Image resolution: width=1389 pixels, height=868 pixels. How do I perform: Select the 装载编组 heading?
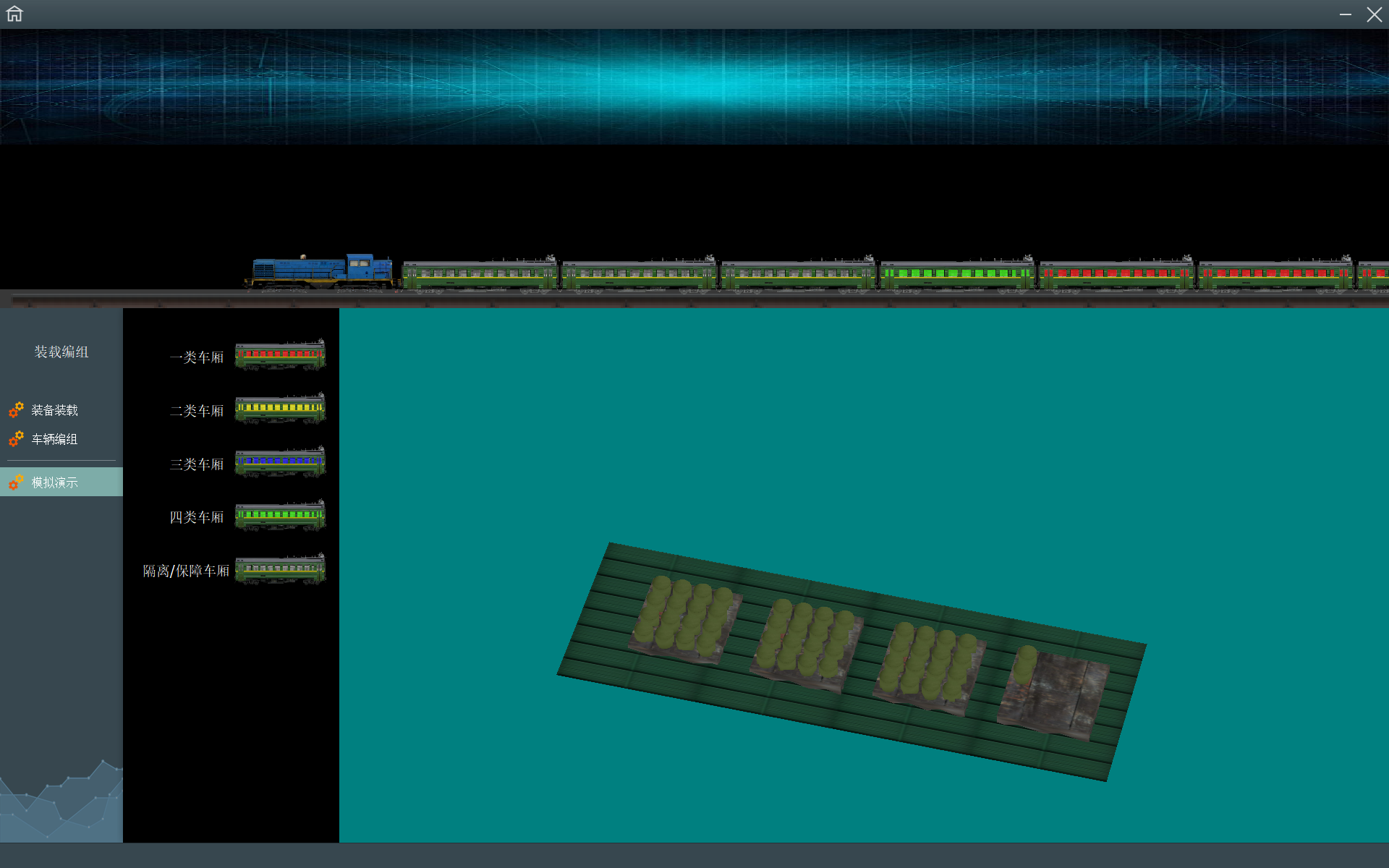[61, 352]
